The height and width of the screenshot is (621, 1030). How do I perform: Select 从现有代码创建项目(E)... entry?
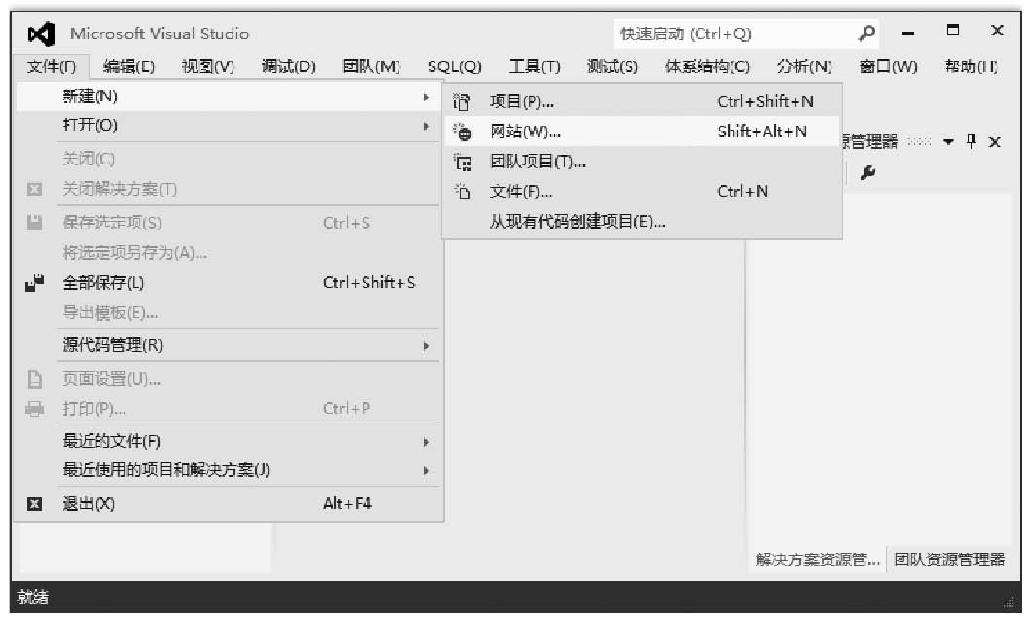[642, 221]
